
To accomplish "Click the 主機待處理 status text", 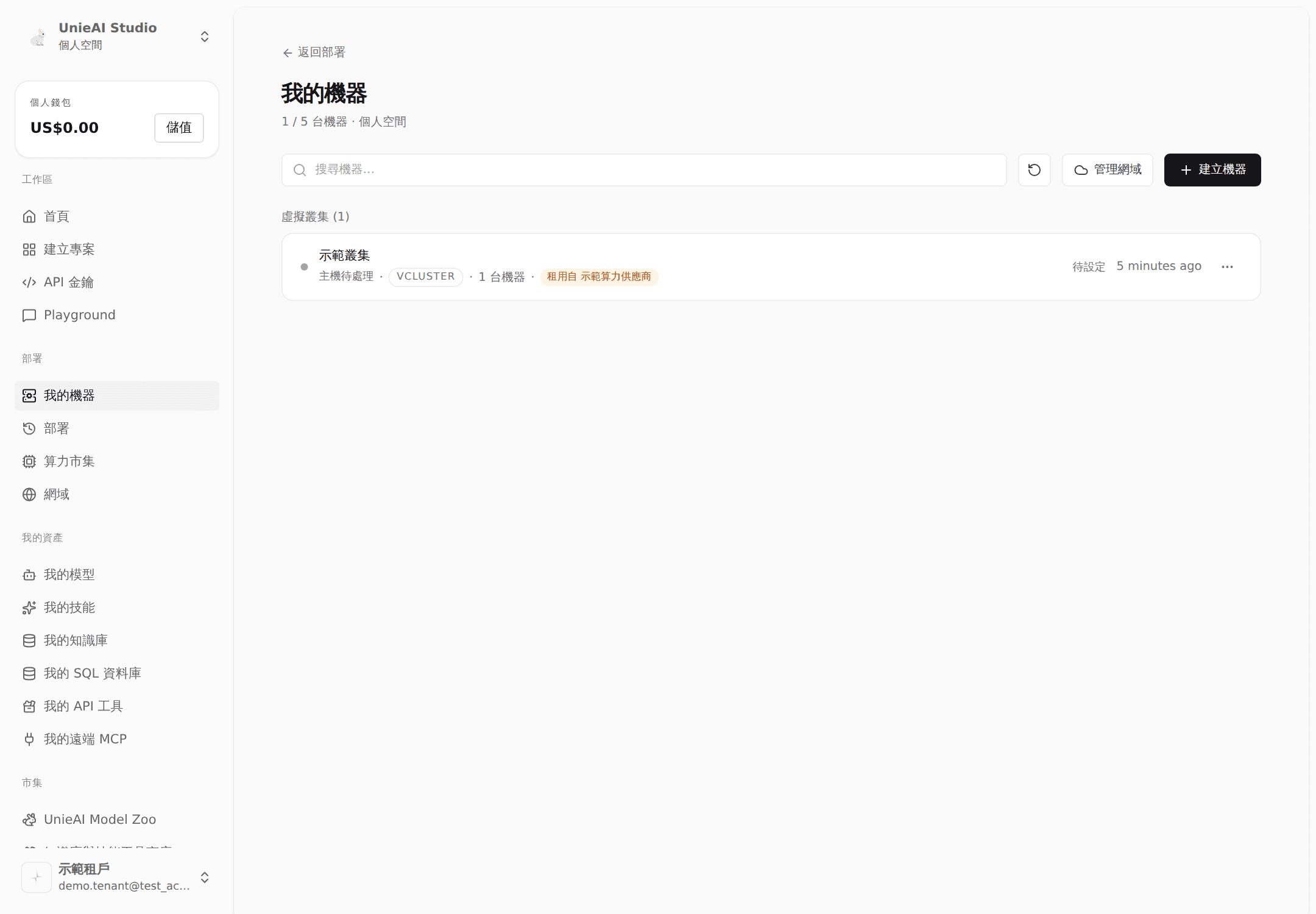I will 346,277.
